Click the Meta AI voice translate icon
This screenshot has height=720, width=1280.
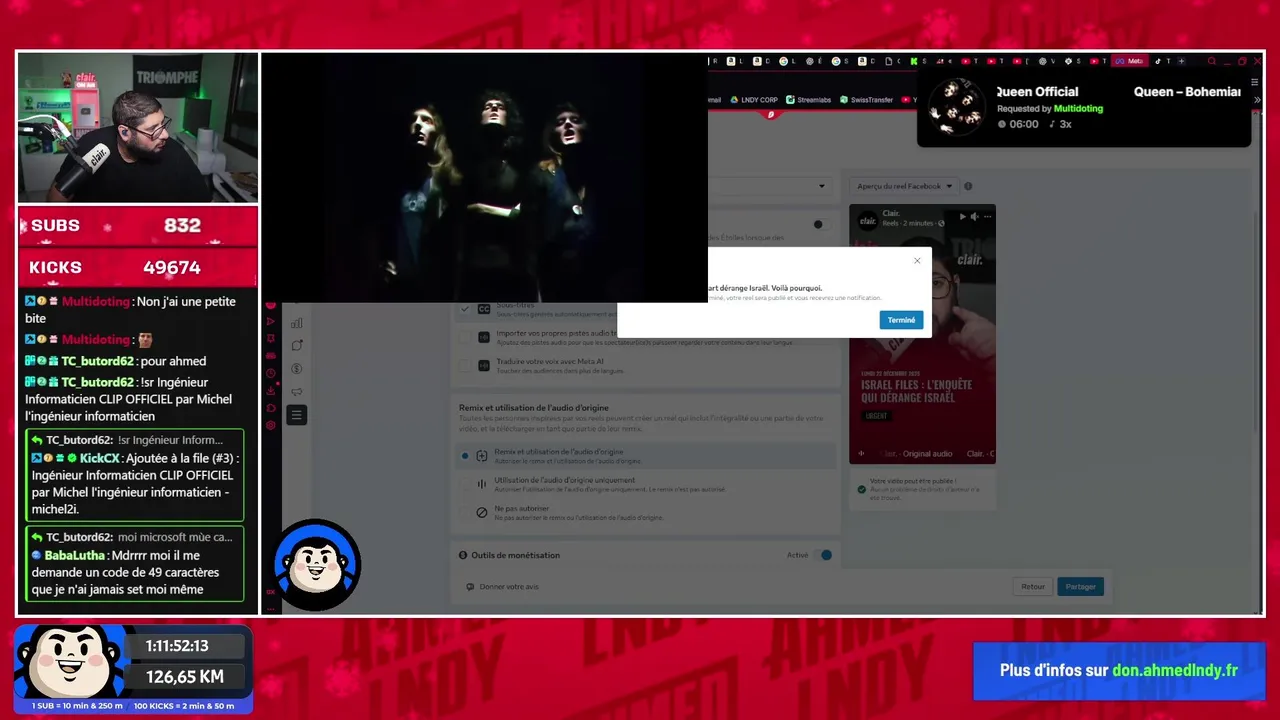(x=484, y=366)
